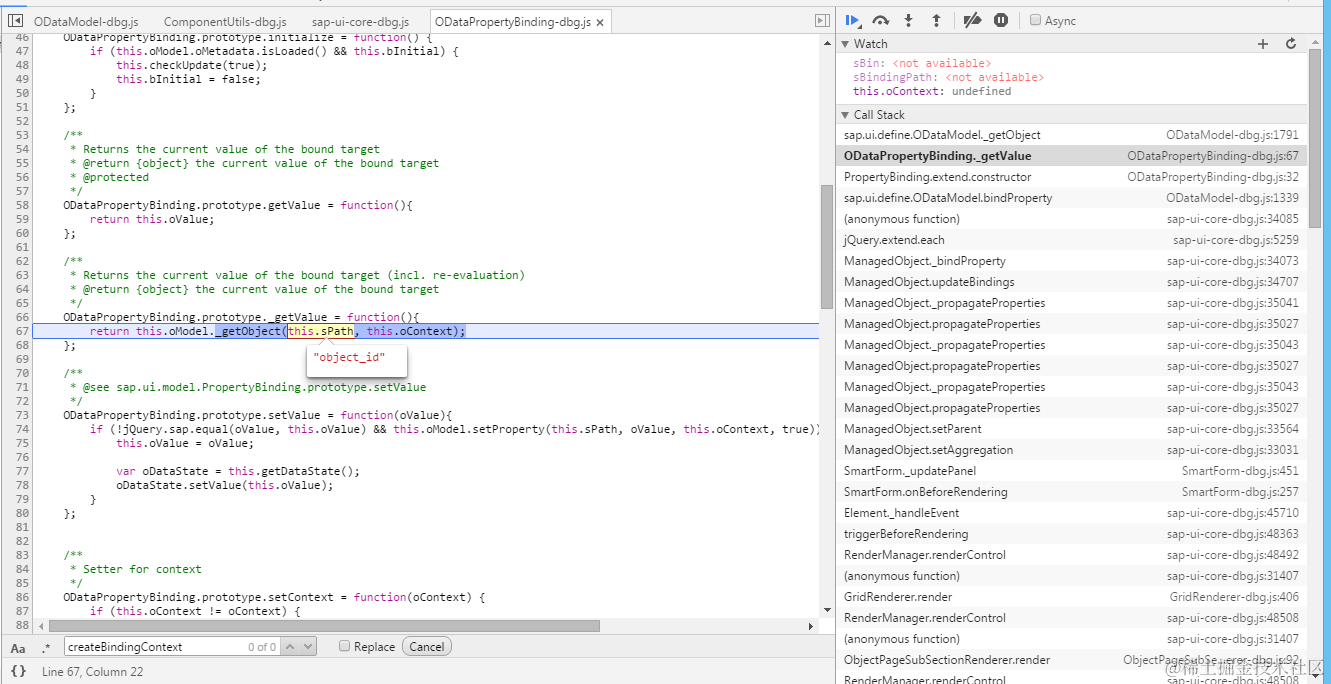Screen dimensions: 1331x684
Task: Cancel the search bar
Action: pos(427,647)
